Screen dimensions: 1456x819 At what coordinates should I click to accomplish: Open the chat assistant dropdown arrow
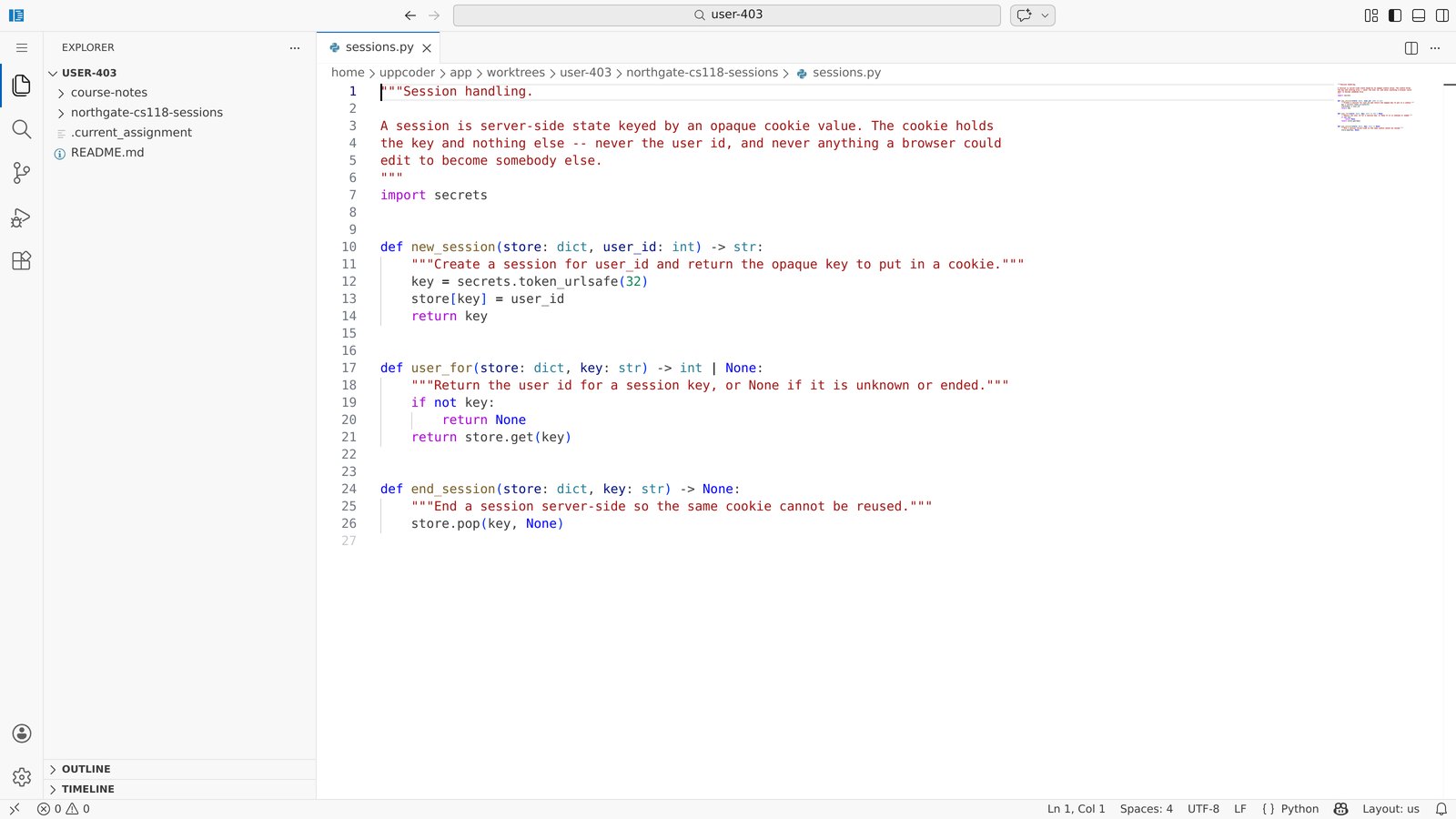pos(1046,15)
